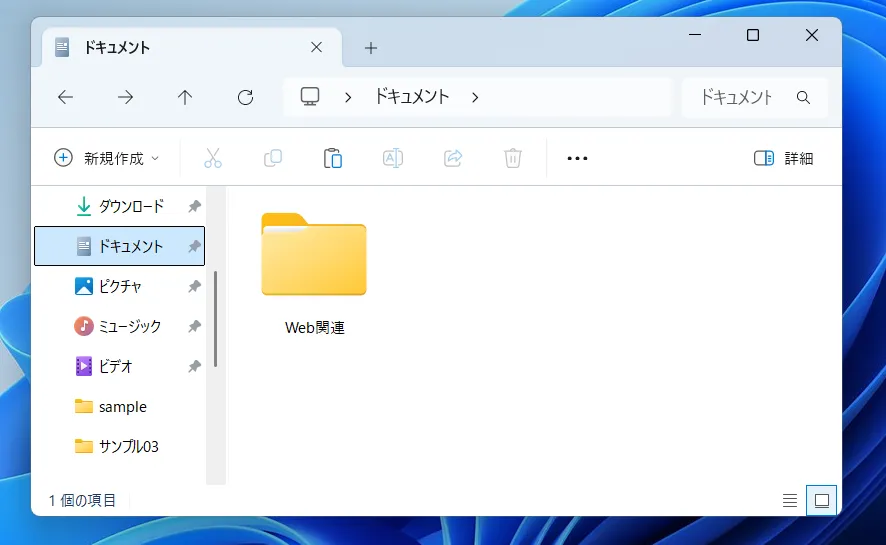Expand chevron after the PC monitor icon
This screenshot has height=545, width=886.
pyautogui.click(x=348, y=98)
